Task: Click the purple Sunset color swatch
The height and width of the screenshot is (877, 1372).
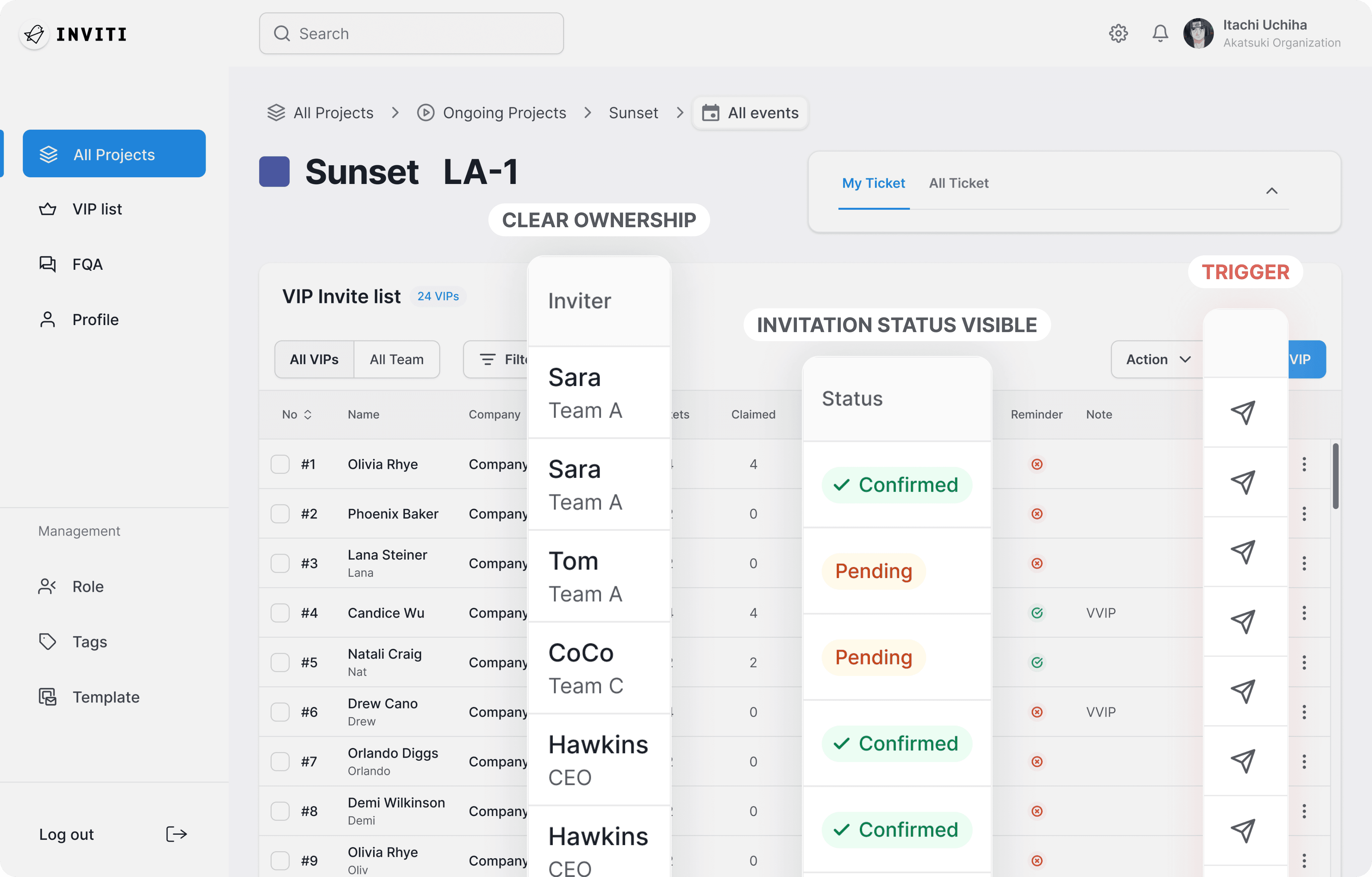Action: point(274,172)
